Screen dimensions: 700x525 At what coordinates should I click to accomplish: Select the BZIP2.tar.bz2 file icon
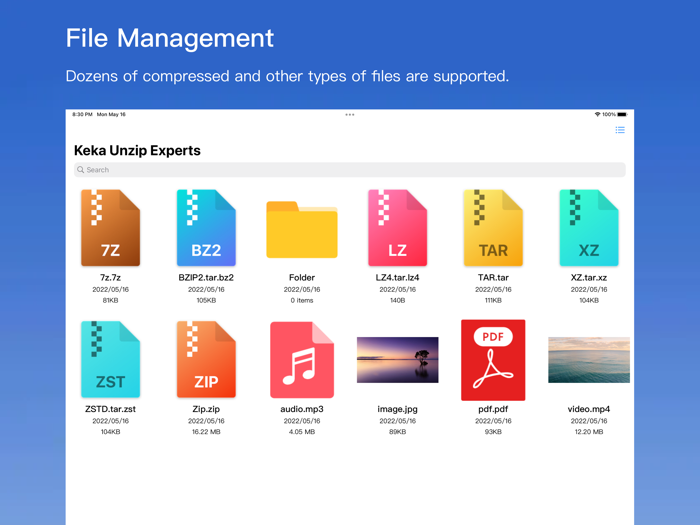coord(206,228)
